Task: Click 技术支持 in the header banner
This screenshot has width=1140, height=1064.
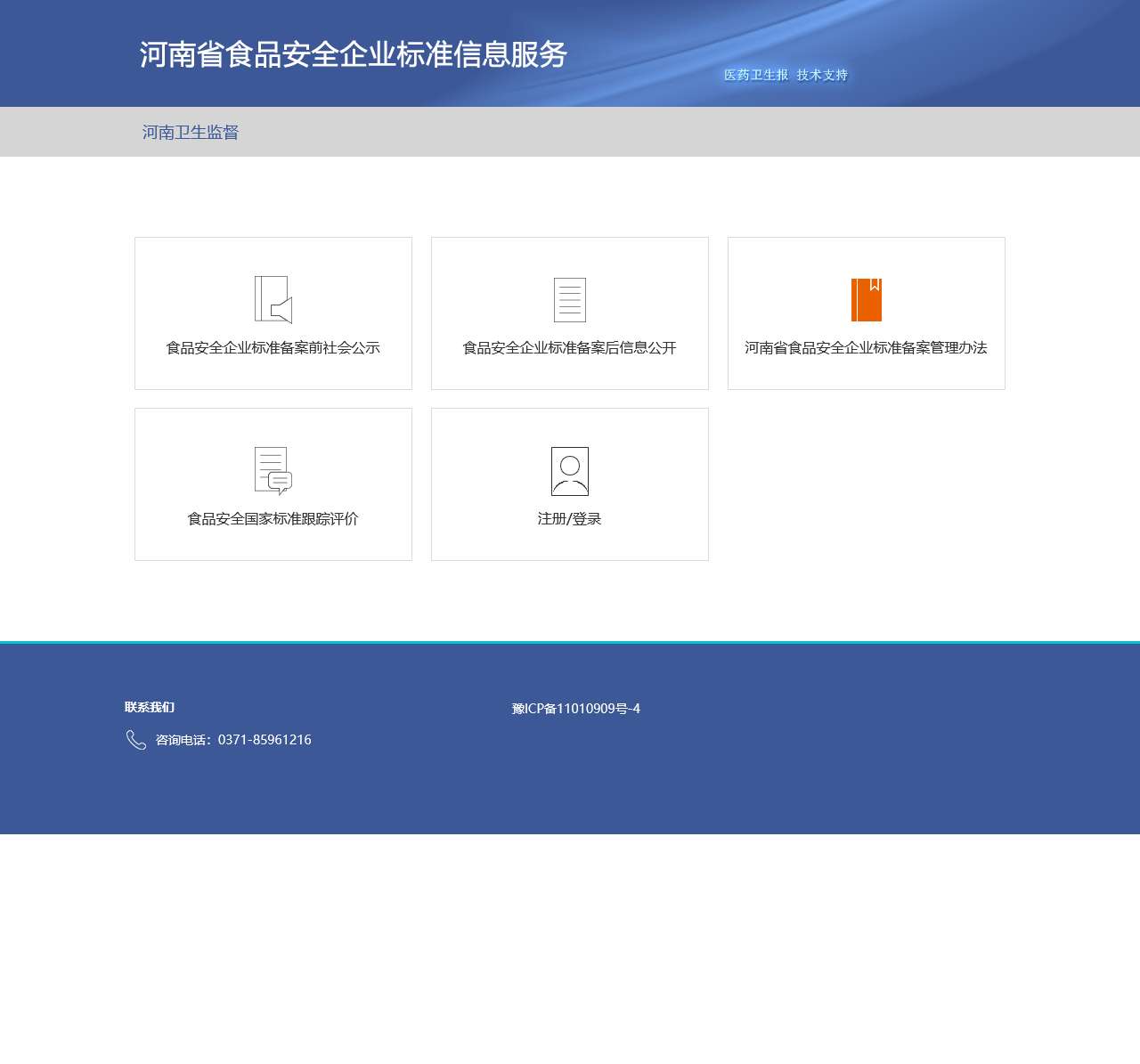Action: pos(822,75)
